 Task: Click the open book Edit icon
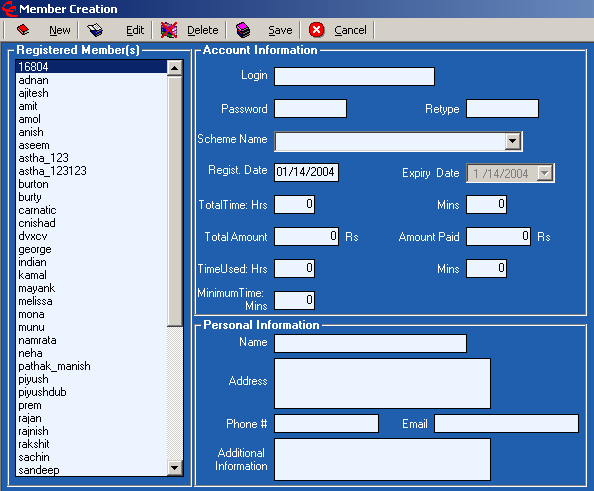point(95,30)
